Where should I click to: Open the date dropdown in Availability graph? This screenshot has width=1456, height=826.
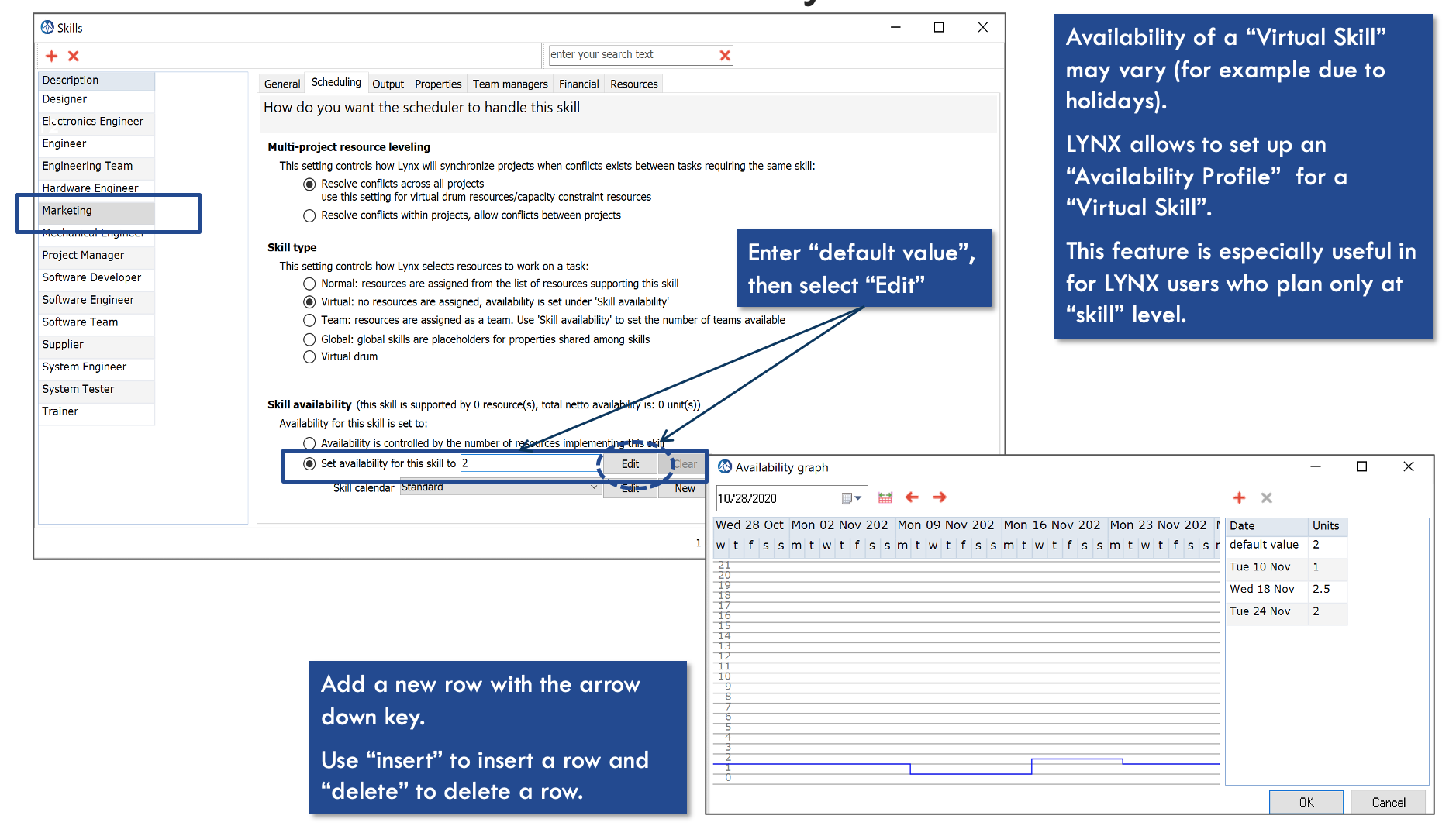[x=858, y=498]
